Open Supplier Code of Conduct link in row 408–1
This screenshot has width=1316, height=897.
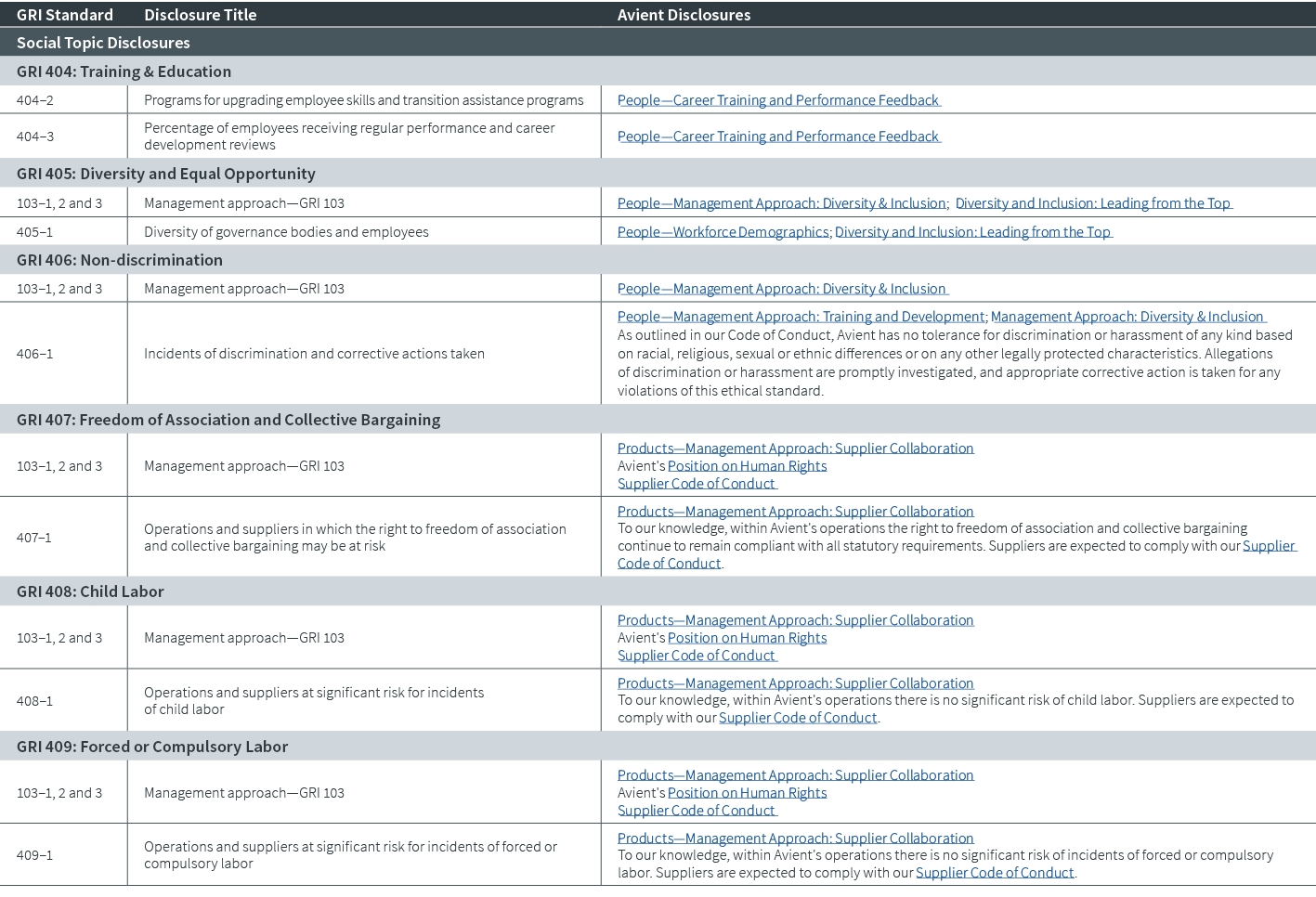tap(798, 718)
